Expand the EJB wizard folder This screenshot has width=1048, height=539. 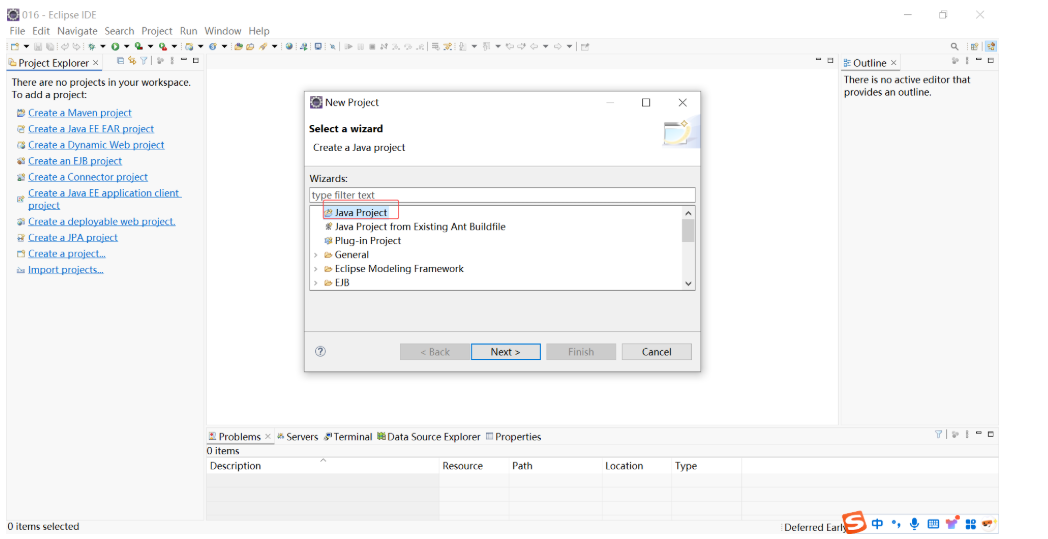(316, 283)
